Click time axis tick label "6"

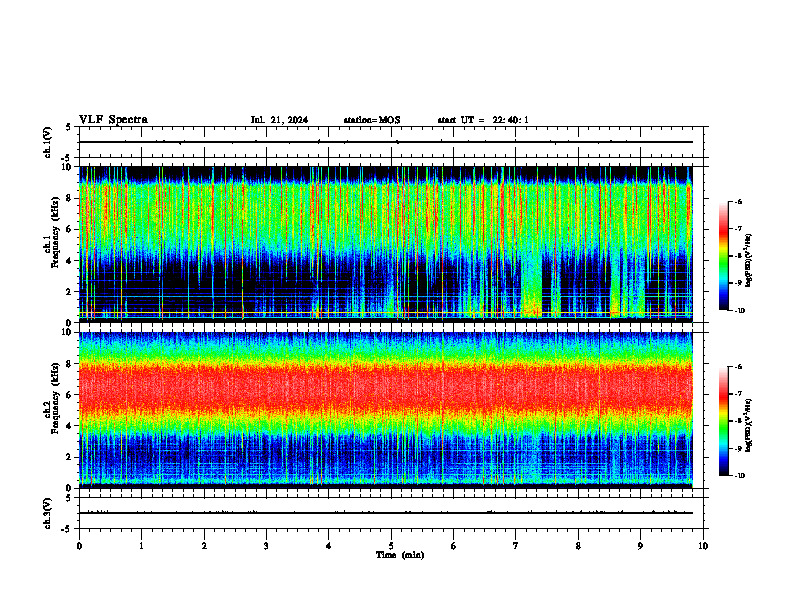click(454, 546)
